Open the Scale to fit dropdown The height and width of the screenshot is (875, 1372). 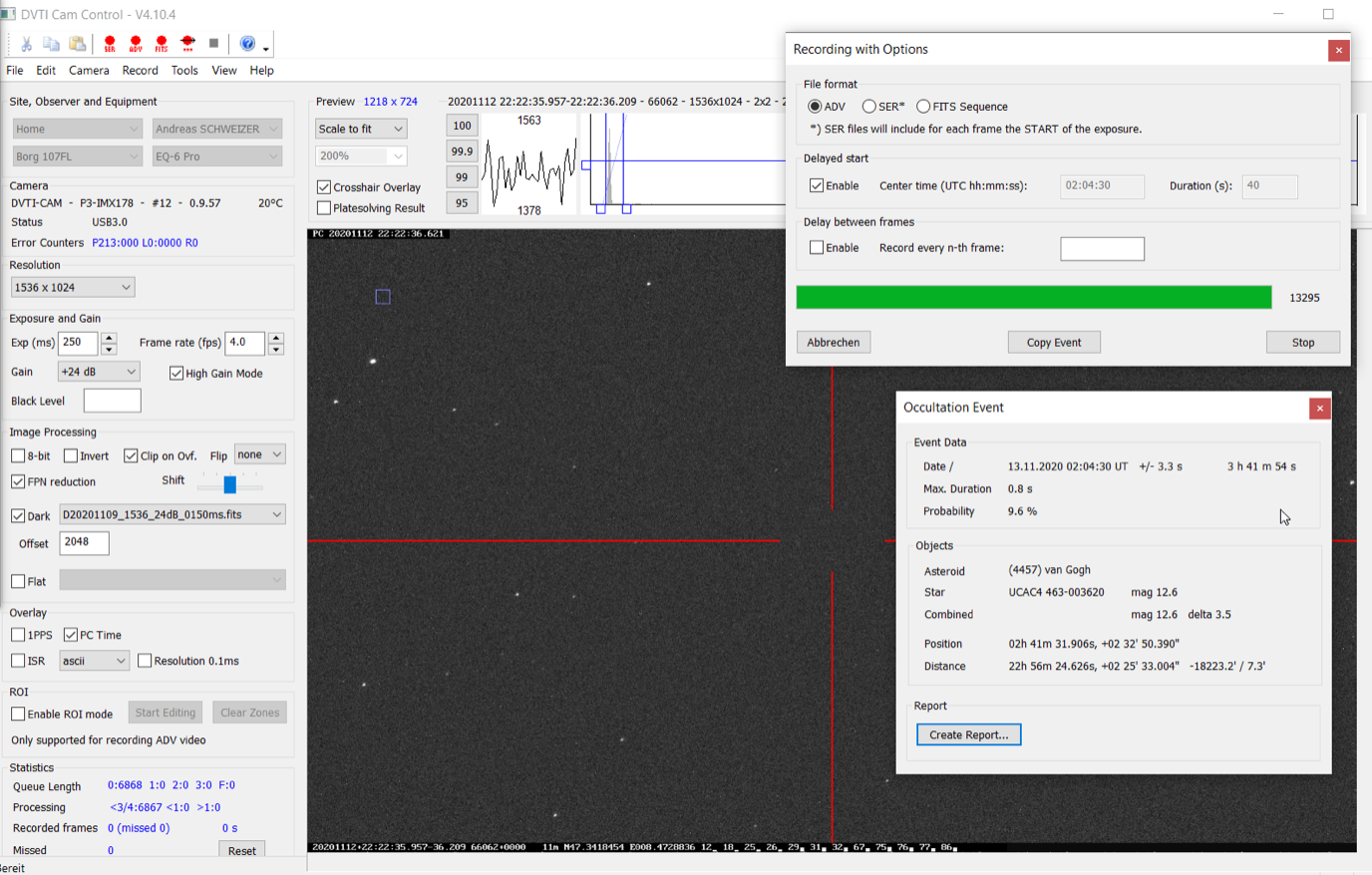click(x=361, y=129)
